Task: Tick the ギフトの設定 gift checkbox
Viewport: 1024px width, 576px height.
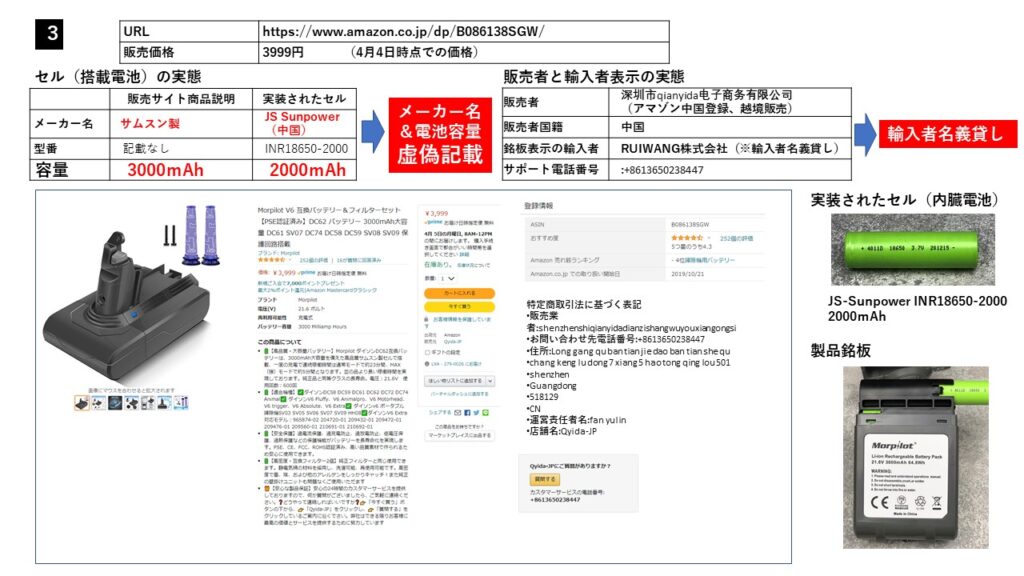Action: (x=428, y=352)
